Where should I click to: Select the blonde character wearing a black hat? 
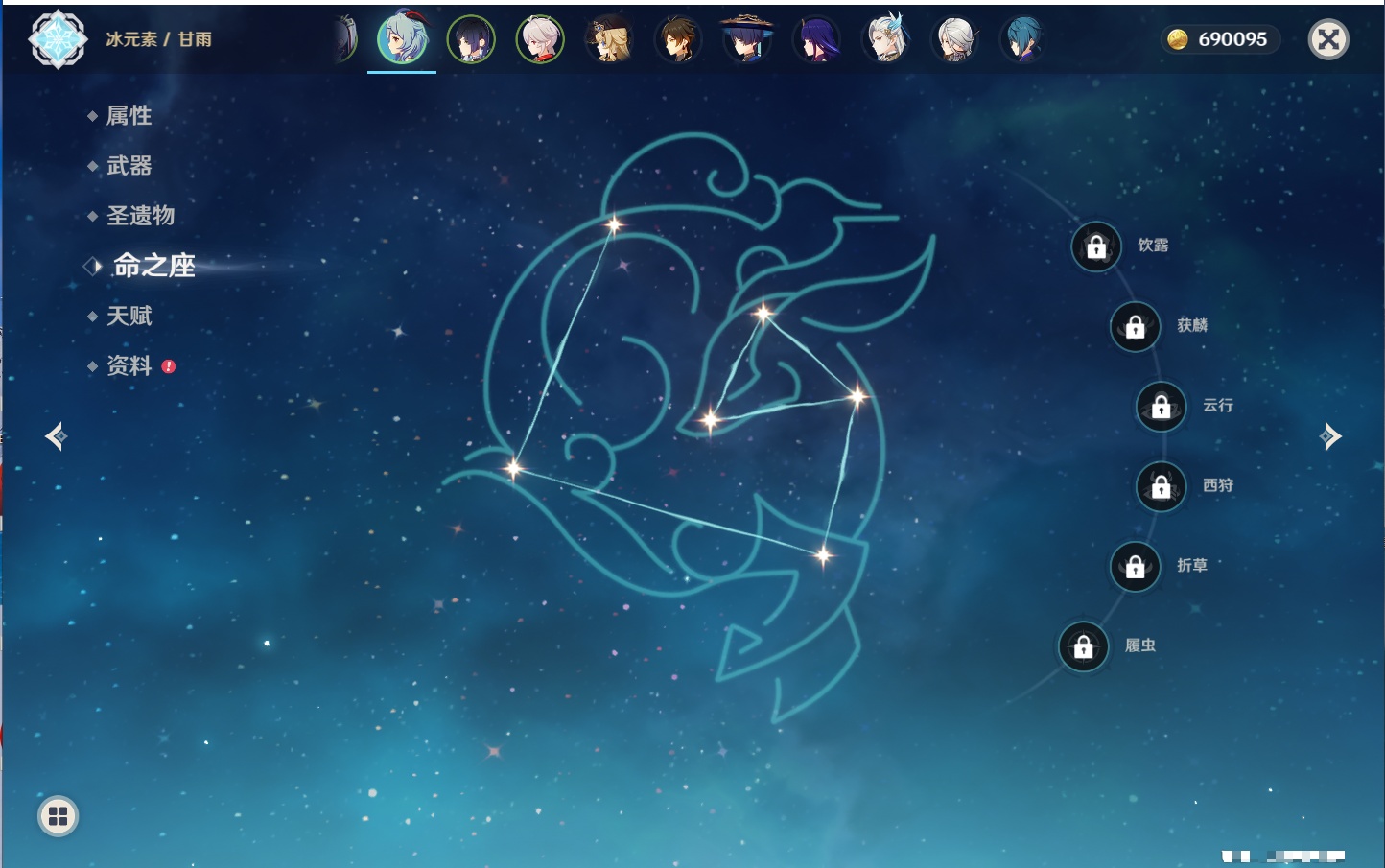point(609,39)
